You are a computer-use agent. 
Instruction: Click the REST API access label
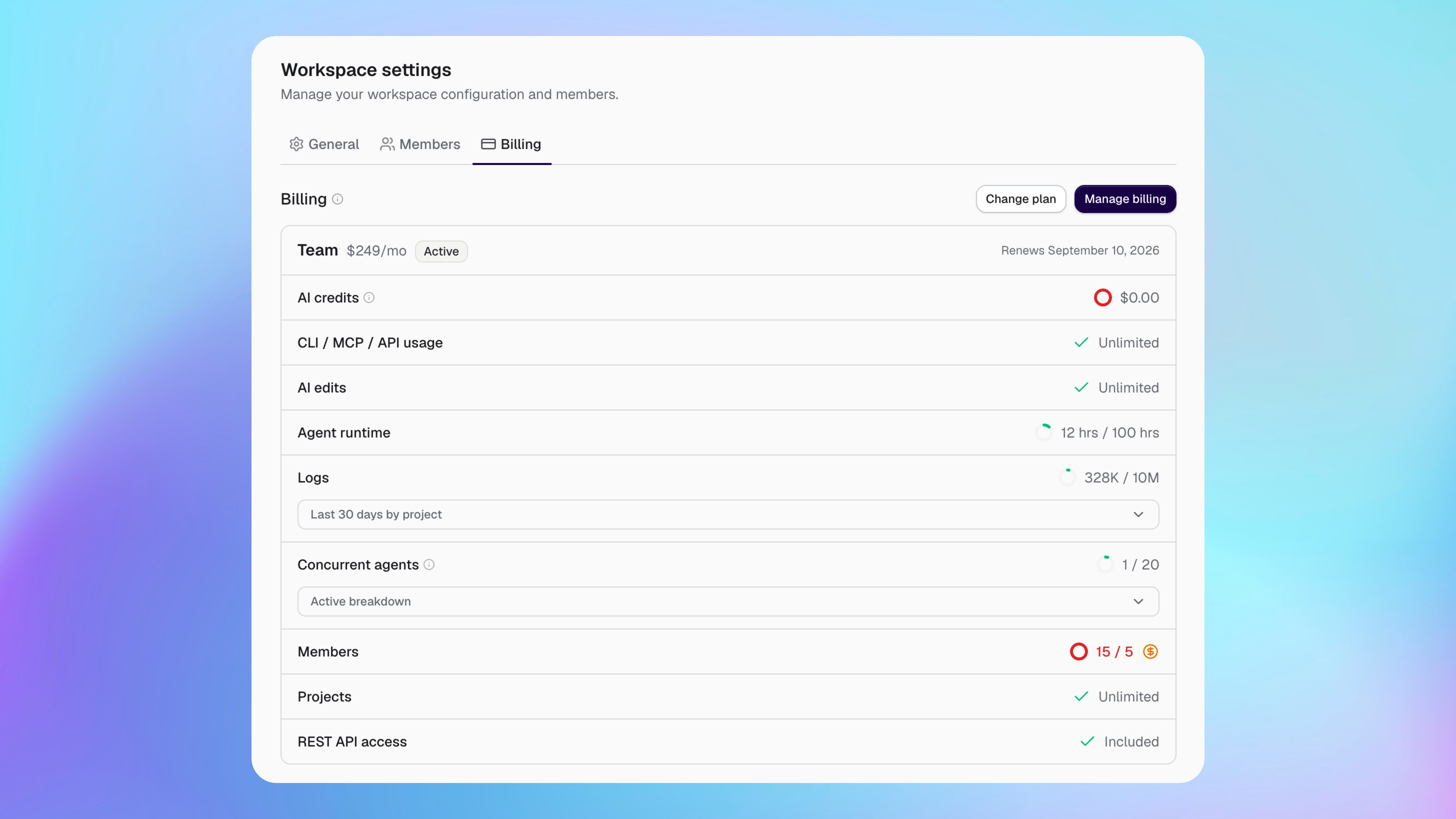tap(352, 741)
